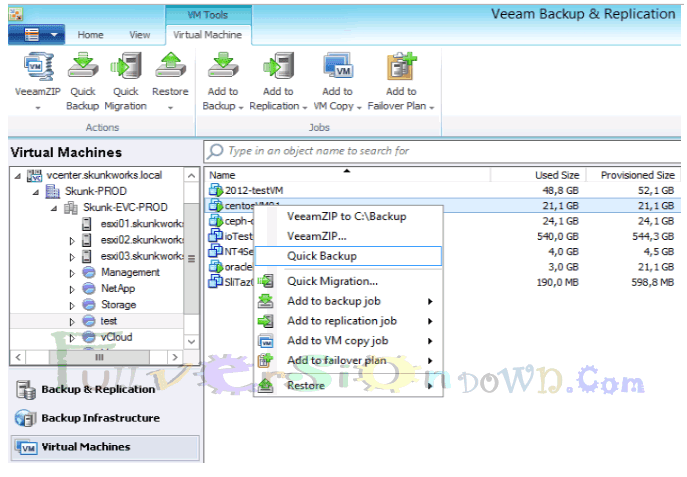Click the Add to Failover Plan ribbon icon
The height and width of the screenshot is (477, 687).
401,67
